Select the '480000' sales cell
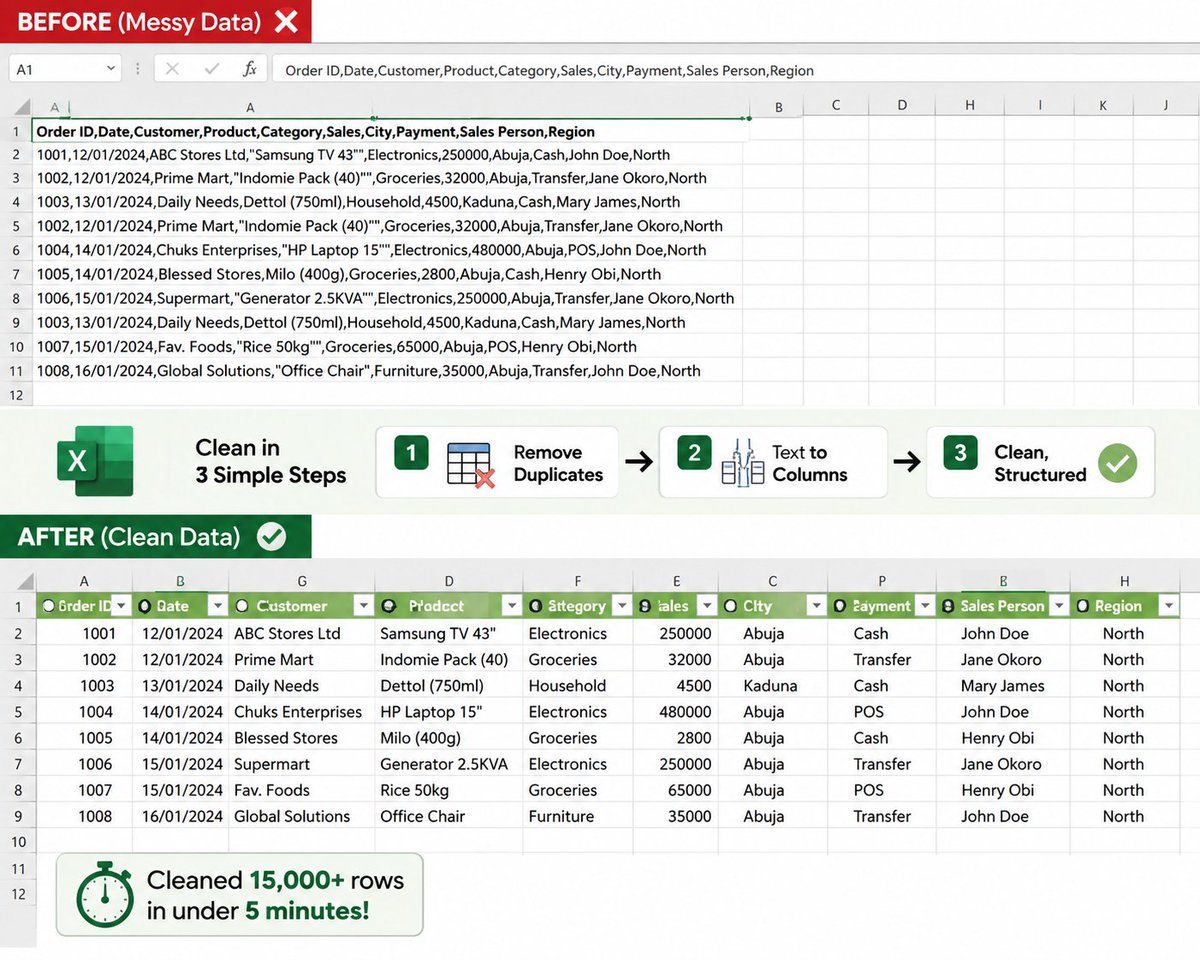Image resolution: width=1200 pixels, height=960 pixels. (x=676, y=712)
